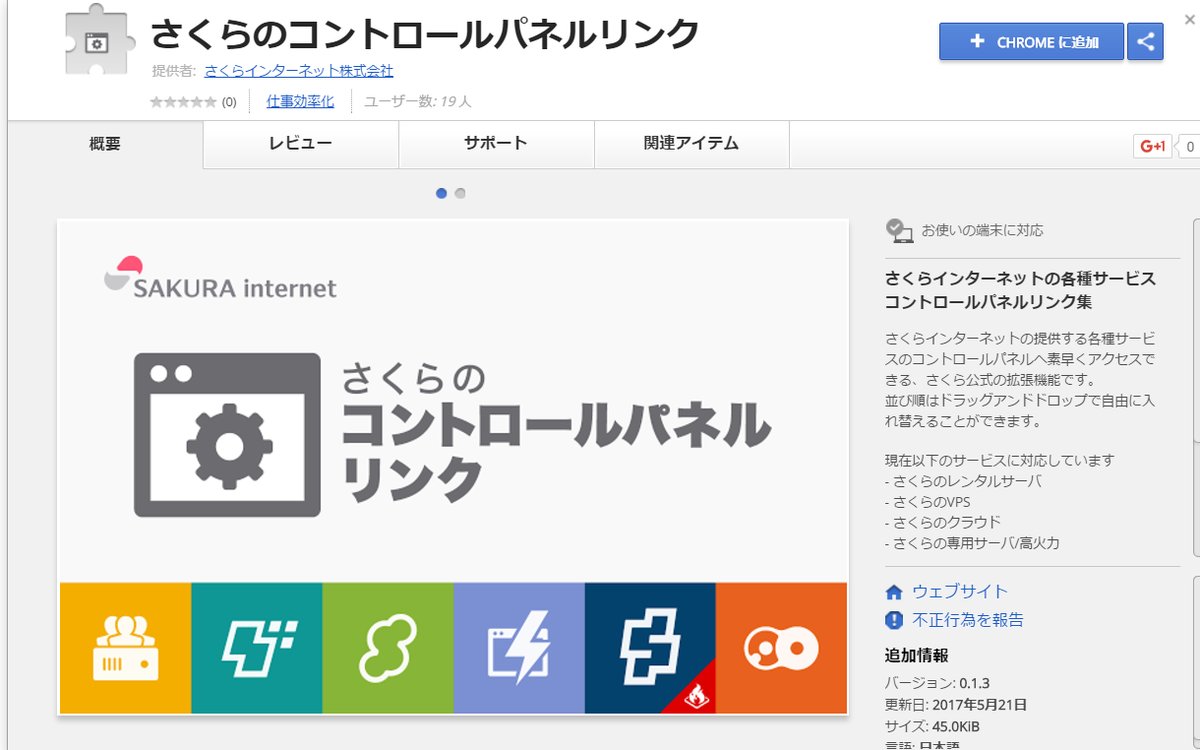Click the - さくらのレンタルサーバ list line
Screen dimensions: 1200x750
[963, 481]
